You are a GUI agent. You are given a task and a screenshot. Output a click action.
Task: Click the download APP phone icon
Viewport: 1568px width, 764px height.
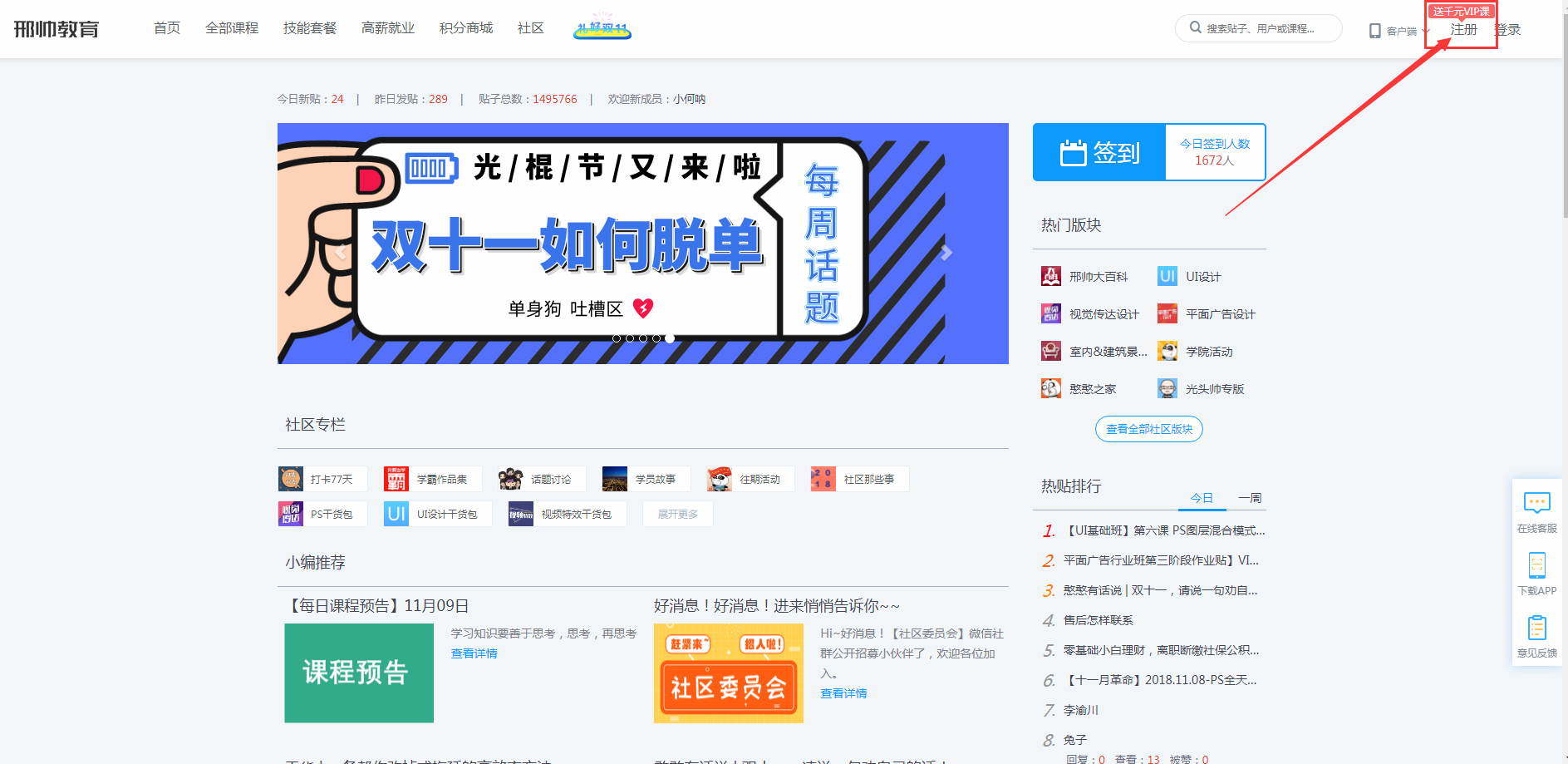tap(1536, 565)
